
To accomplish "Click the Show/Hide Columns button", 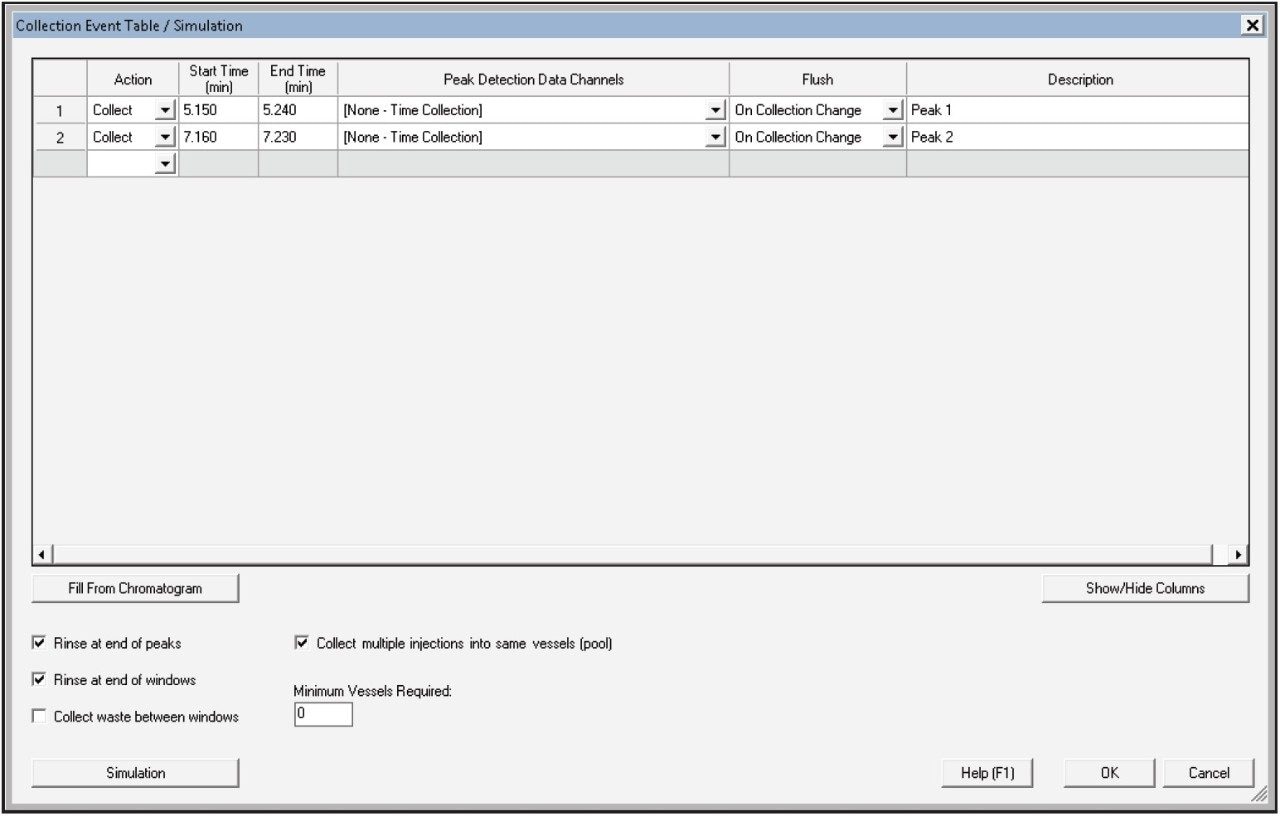I will point(1145,588).
